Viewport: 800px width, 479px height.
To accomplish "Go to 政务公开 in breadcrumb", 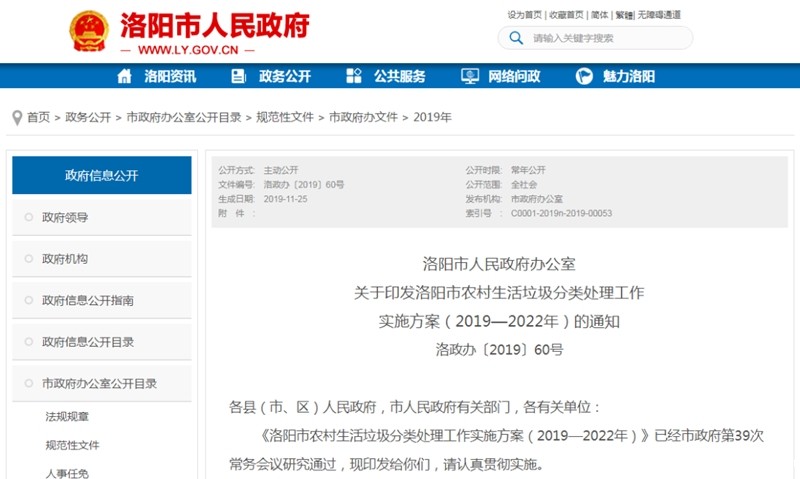I will point(88,117).
